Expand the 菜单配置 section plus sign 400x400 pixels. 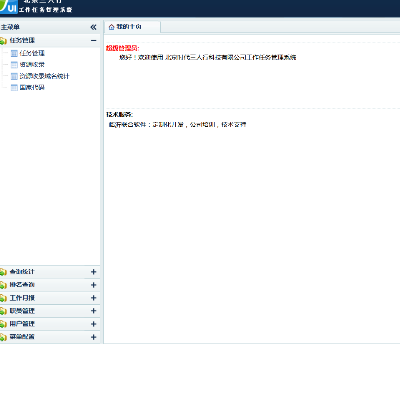tap(93, 337)
